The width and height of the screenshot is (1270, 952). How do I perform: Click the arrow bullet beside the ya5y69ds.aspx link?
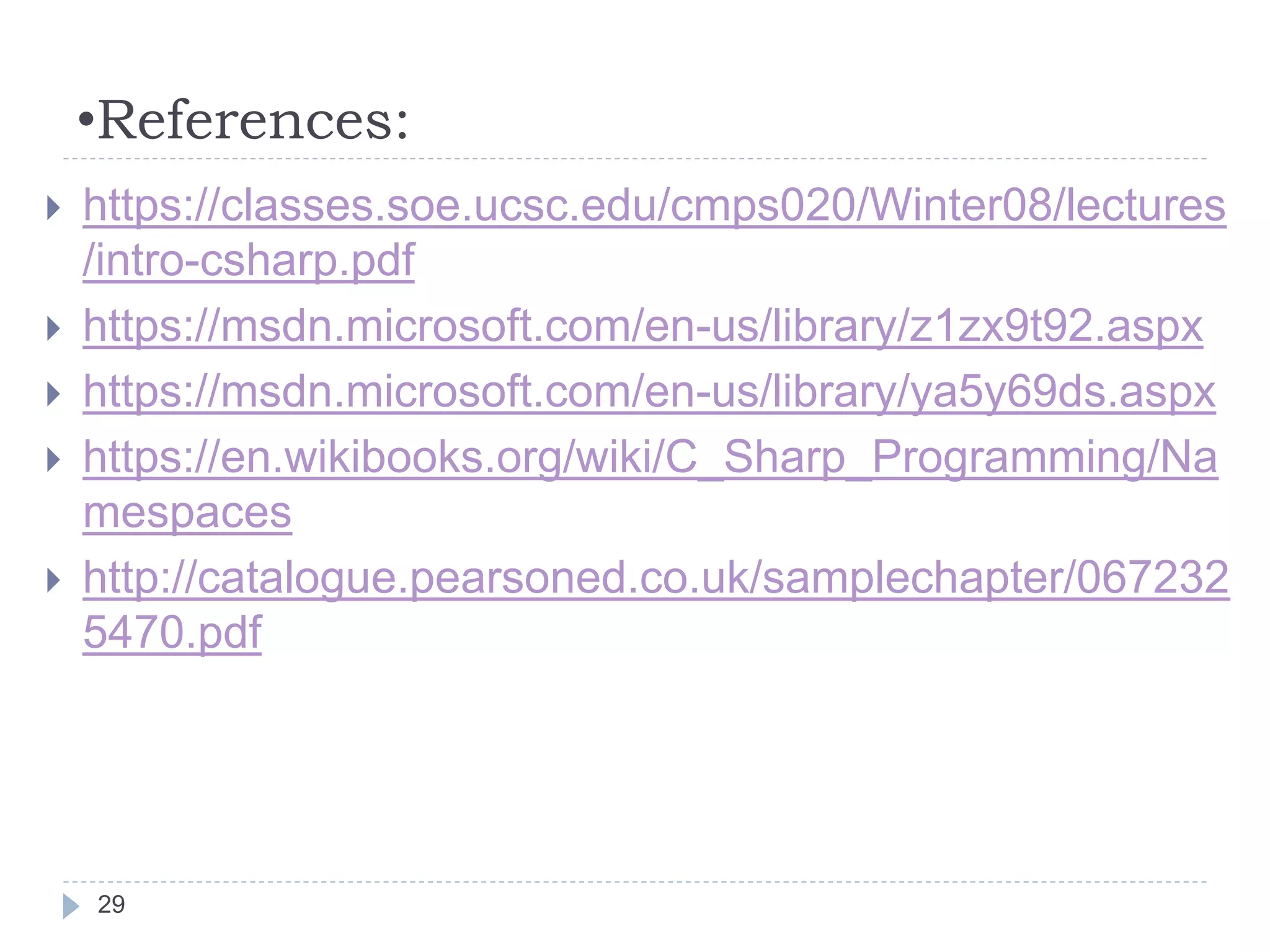(54, 394)
